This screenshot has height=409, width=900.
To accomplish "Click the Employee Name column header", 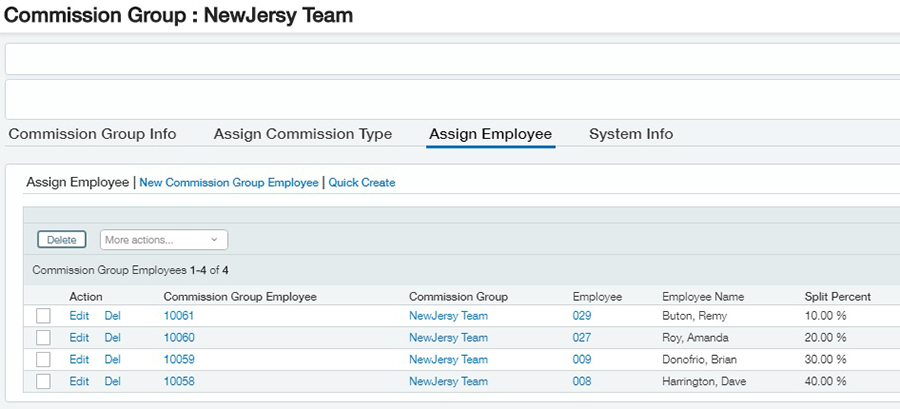I will point(703,297).
